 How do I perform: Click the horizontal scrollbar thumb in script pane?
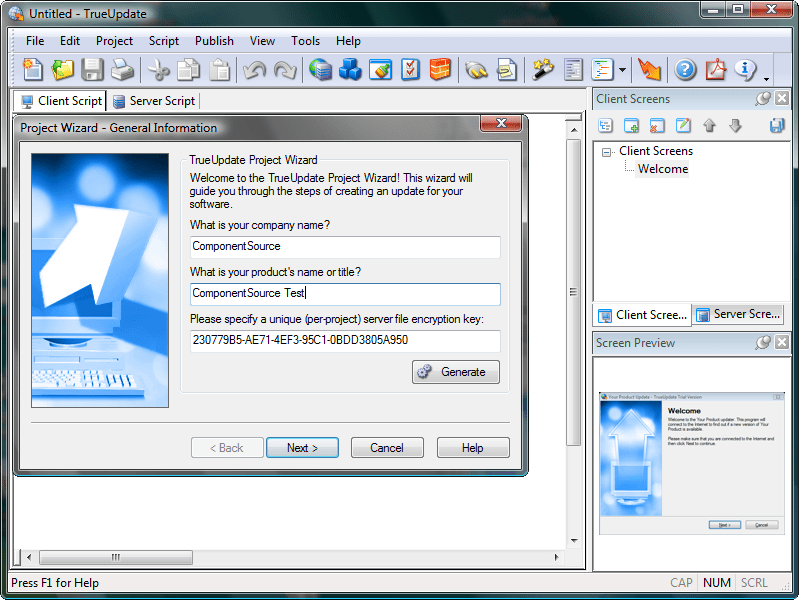click(x=116, y=557)
